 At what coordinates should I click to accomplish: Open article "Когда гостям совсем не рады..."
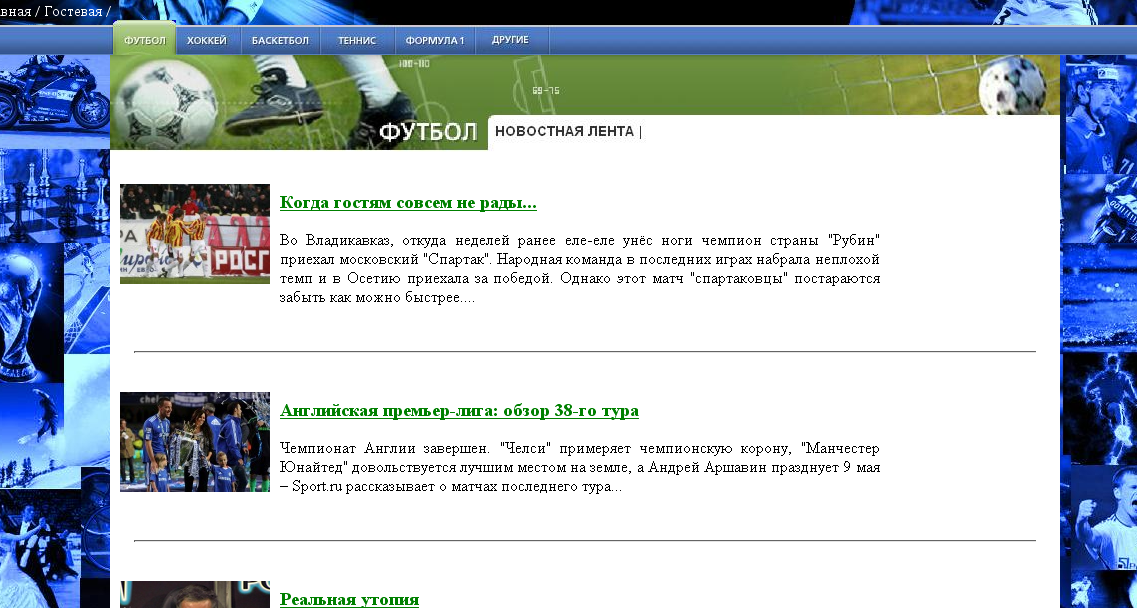[408, 202]
